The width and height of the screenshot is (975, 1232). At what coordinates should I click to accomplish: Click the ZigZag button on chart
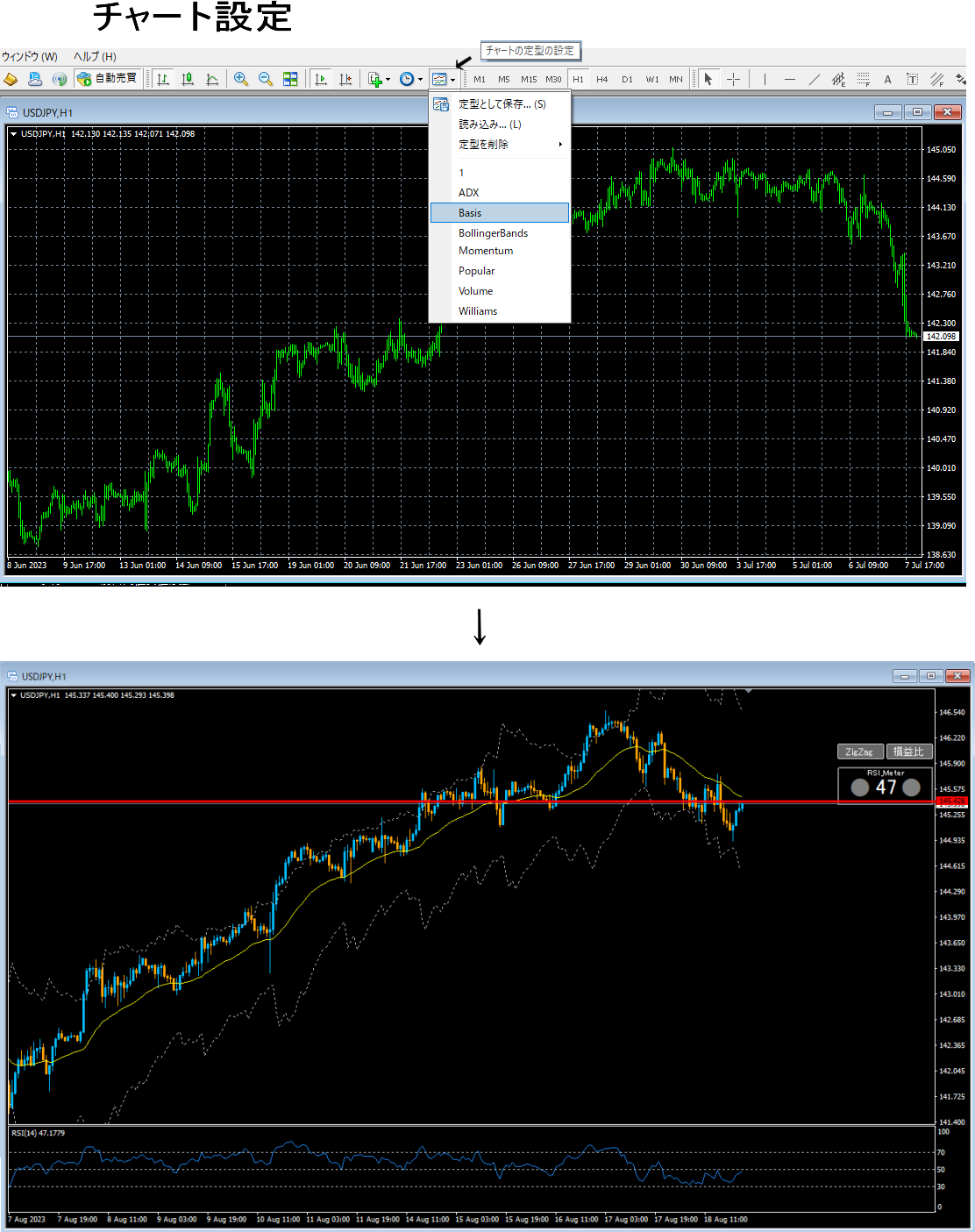coord(859,751)
